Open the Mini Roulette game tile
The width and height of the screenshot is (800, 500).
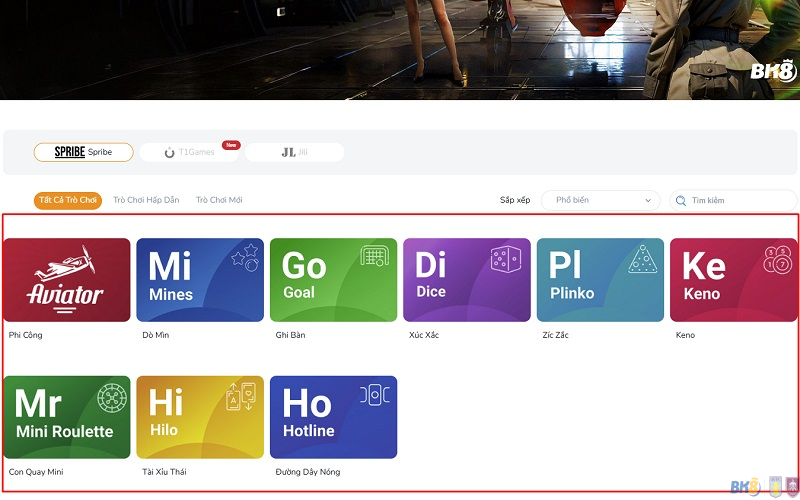pyautogui.click(x=67, y=417)
